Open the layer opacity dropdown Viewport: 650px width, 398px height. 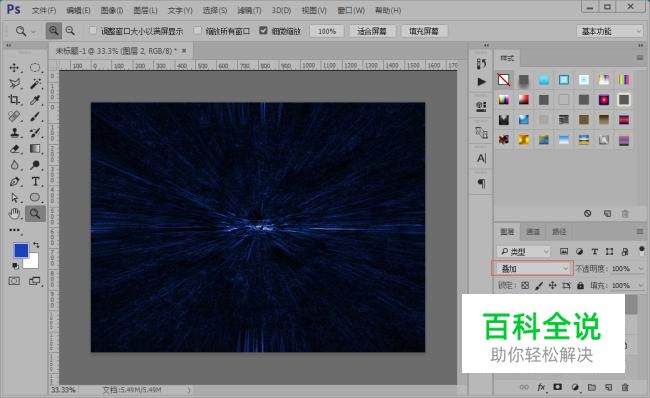click(640, 269)
